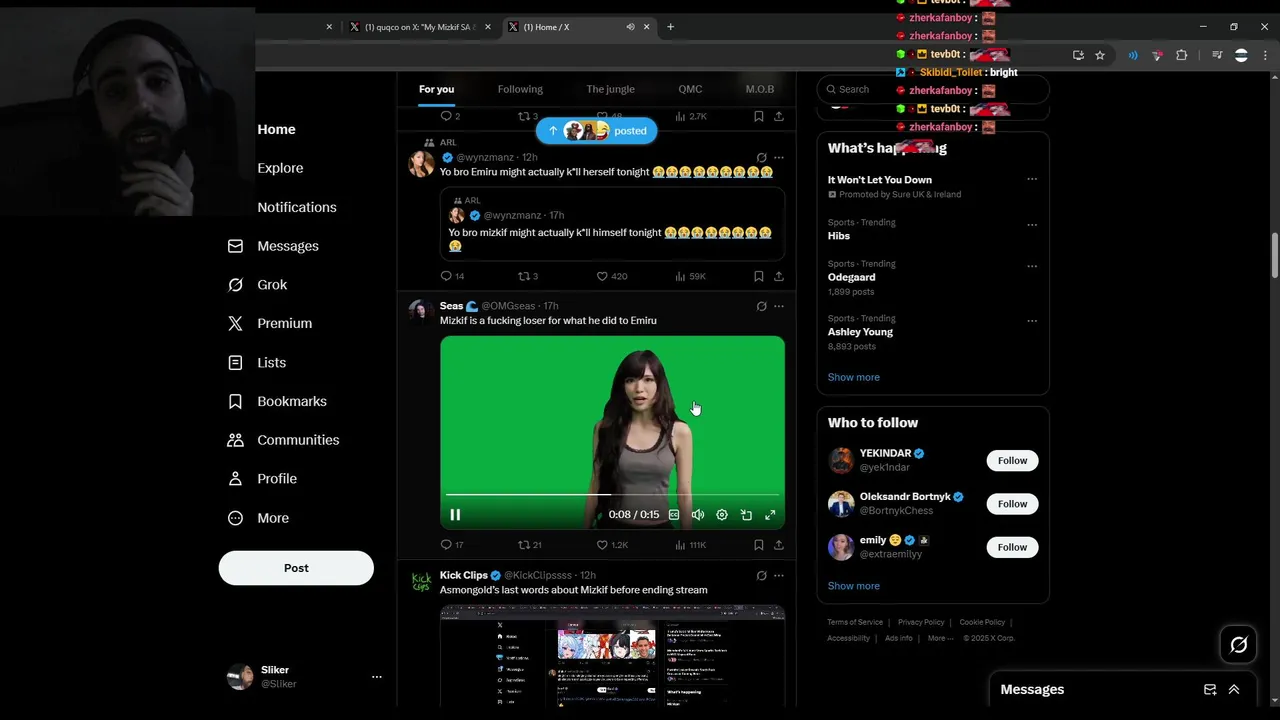The image size is (1280, 720).
Task: Click the Bookmarks icon in sidebar
Action: (x=235, y=401)
